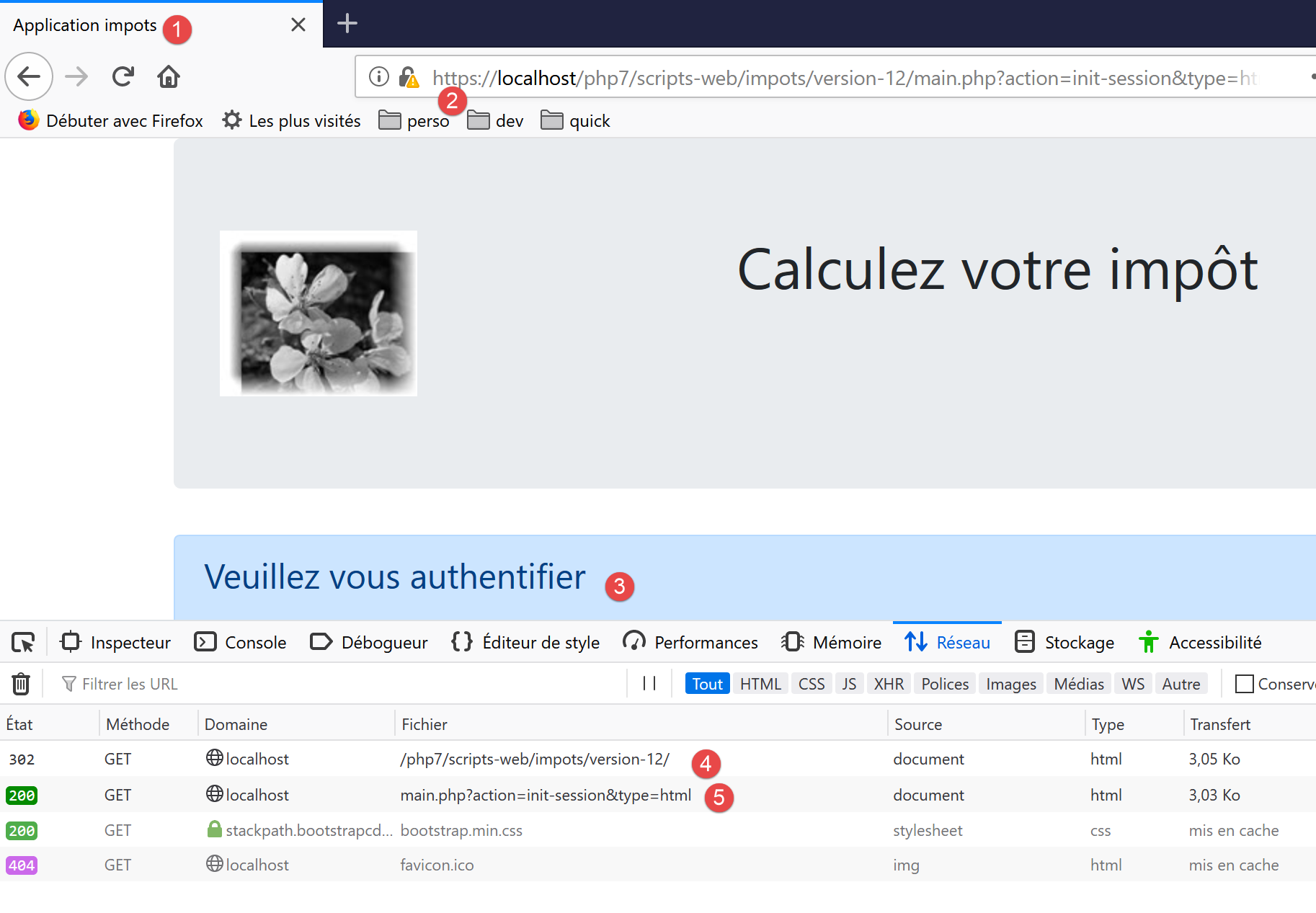Open the Débuter avec Firefox bookmark
1316x913 pixels.
(x=111, y=121)
